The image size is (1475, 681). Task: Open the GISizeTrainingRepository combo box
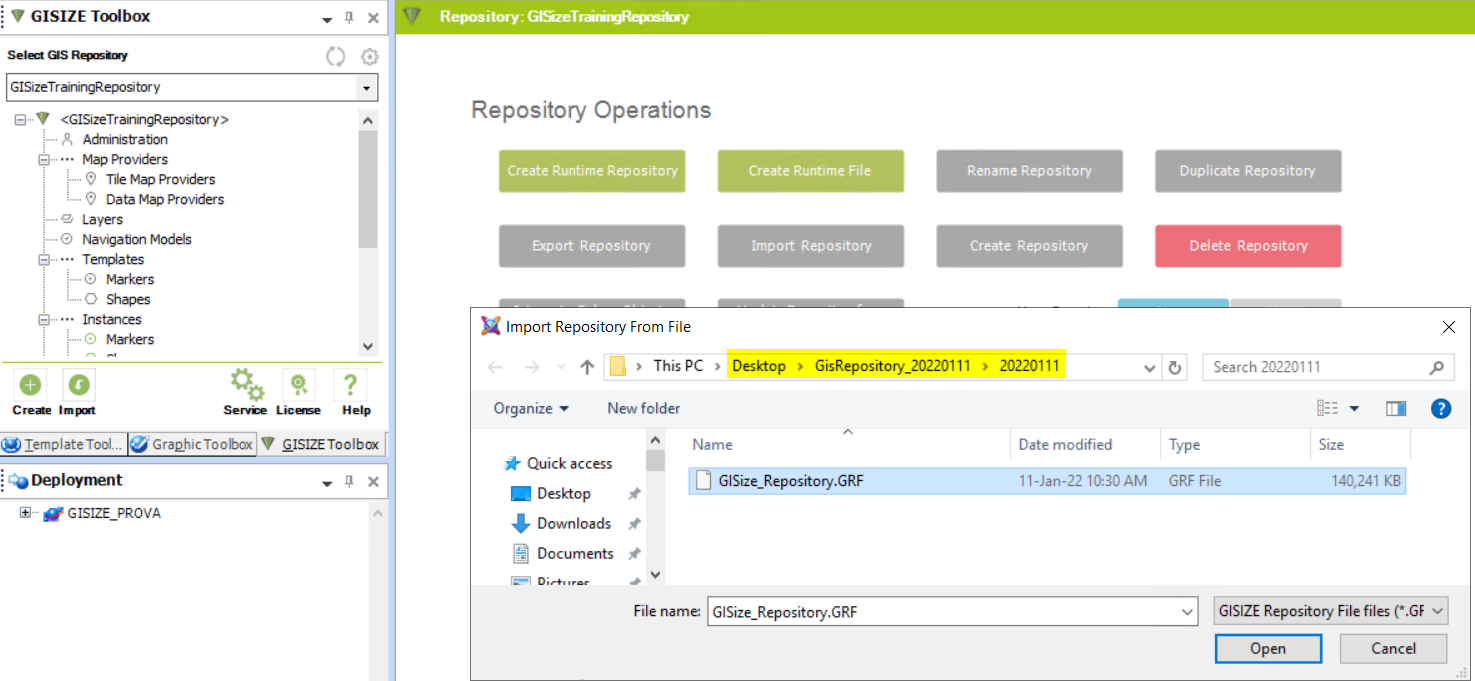192,87
